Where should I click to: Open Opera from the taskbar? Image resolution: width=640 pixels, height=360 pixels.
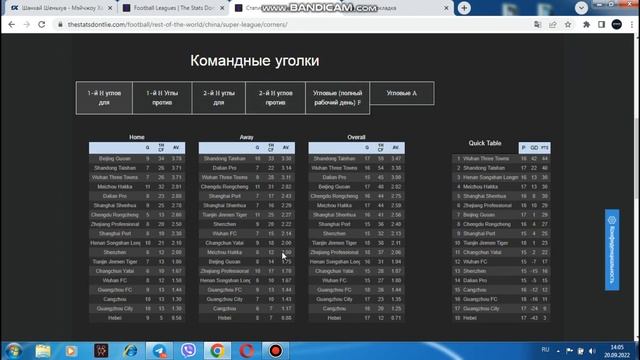pos(247,351)
